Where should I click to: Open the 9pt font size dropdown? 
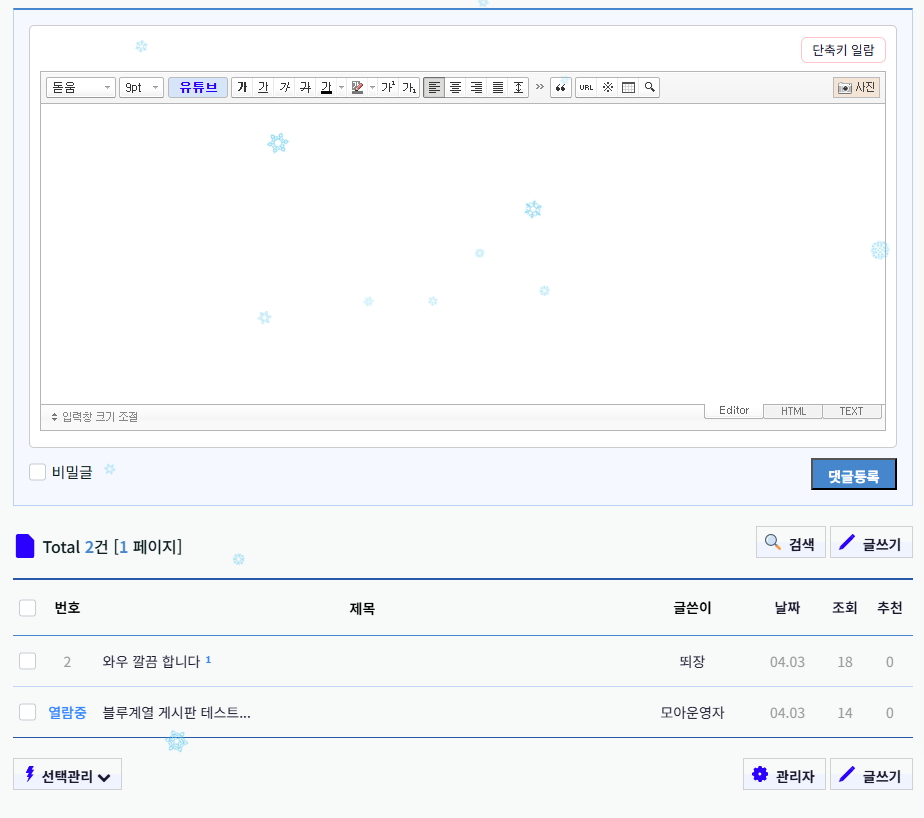[141, 88]
